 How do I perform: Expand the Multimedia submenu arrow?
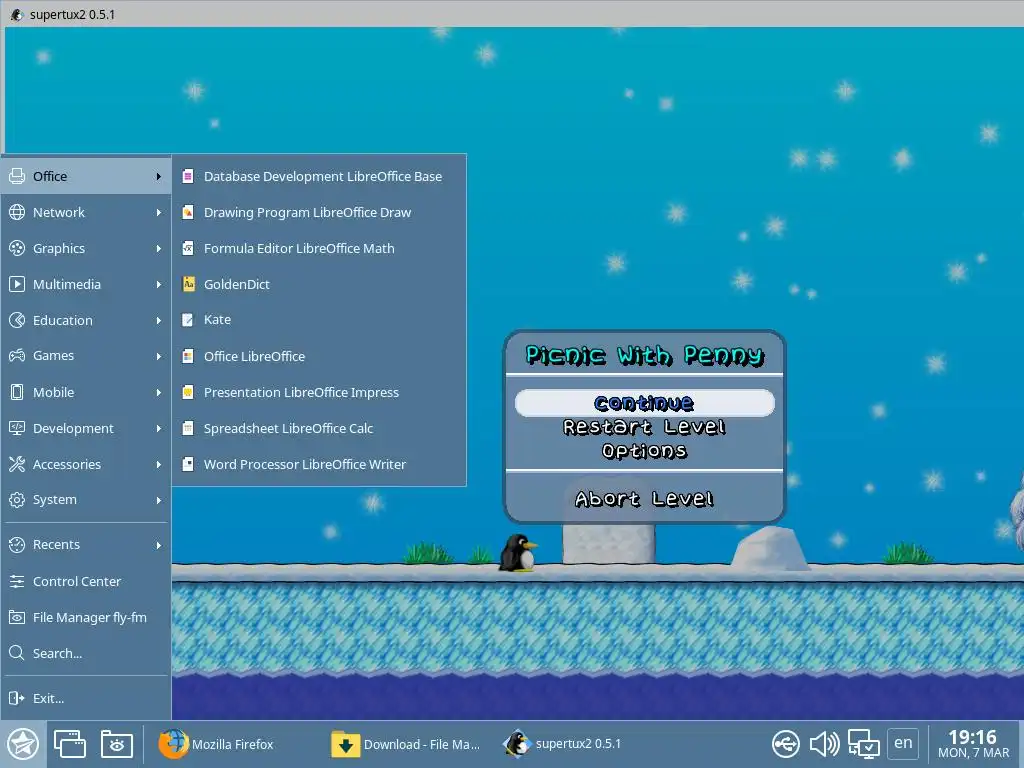(159, 284)
